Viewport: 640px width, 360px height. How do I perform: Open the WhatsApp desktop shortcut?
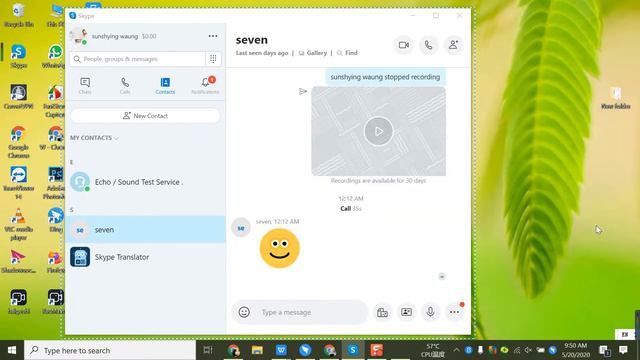point(55,56)
